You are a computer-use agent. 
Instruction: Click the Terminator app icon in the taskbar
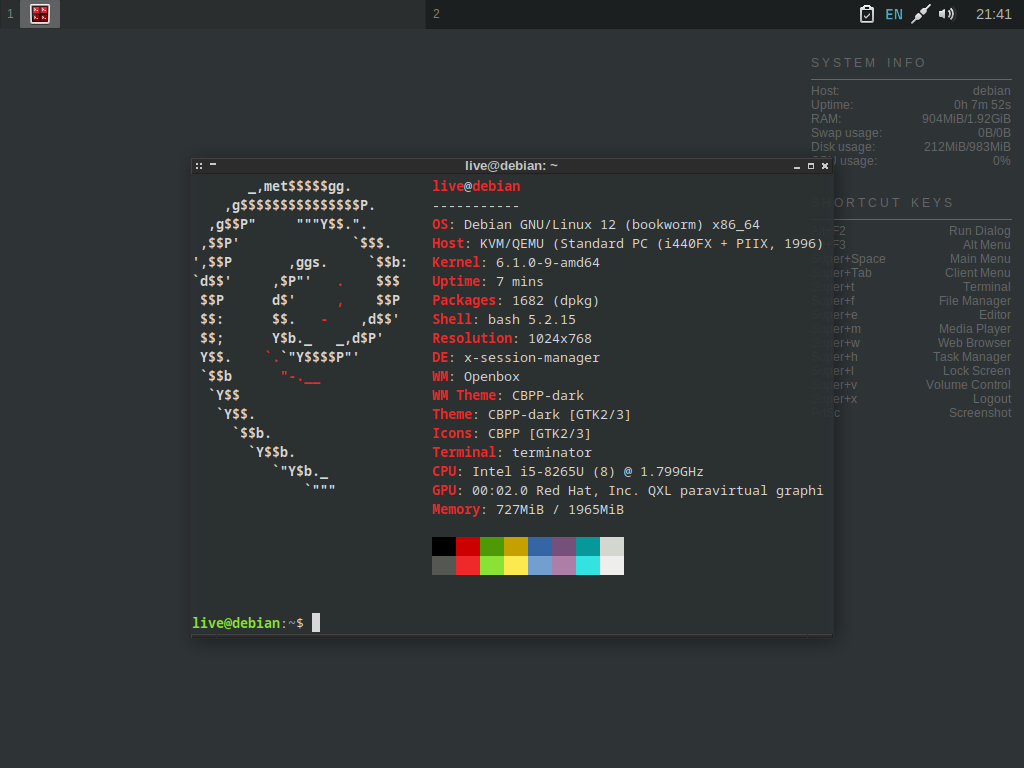coord(40,14)
